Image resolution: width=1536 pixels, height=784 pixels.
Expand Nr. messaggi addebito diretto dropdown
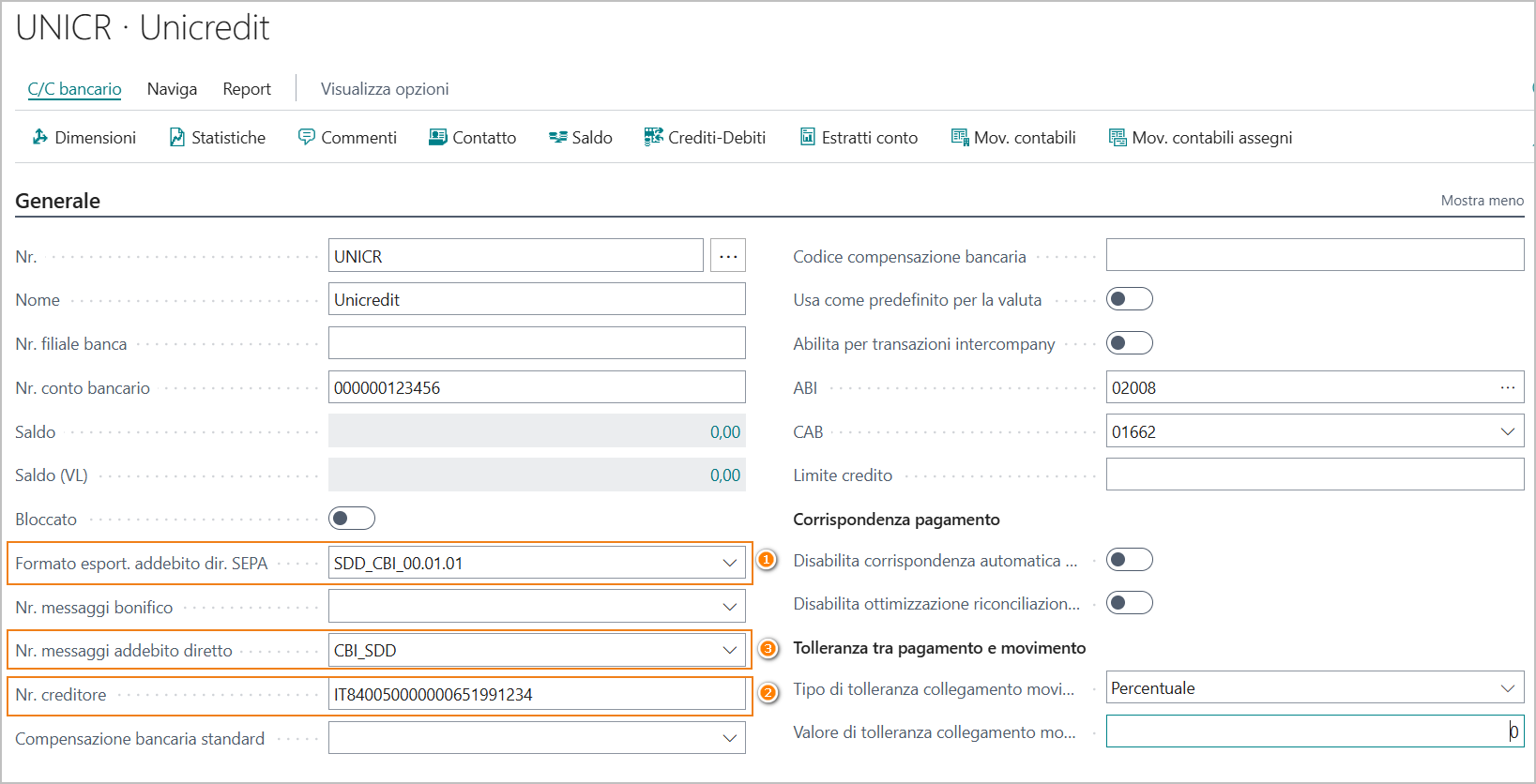coord(729,651)
